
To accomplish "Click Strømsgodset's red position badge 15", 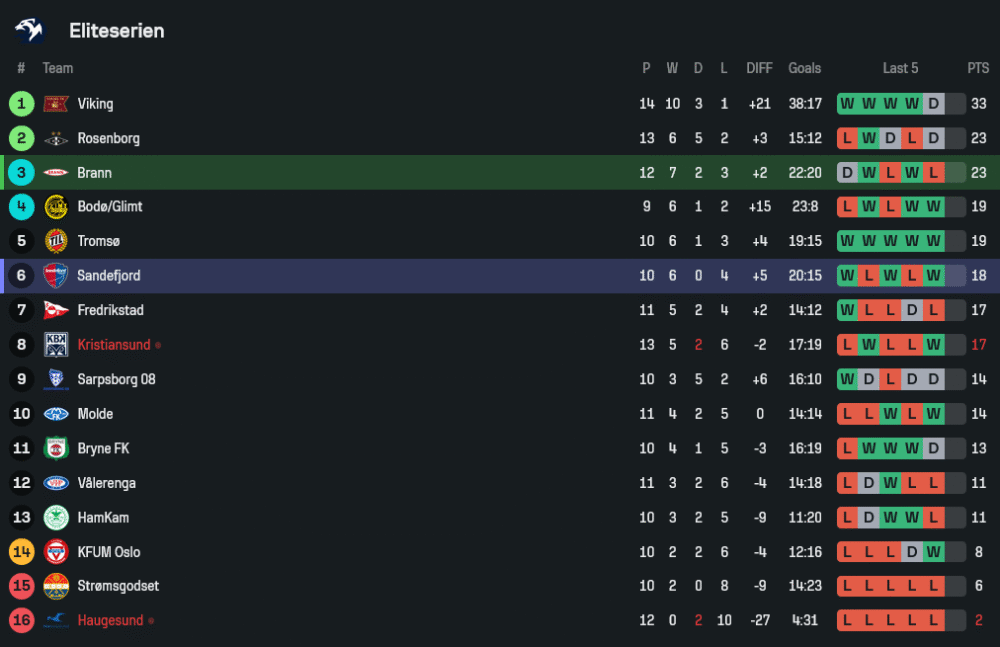I will 21,586.
